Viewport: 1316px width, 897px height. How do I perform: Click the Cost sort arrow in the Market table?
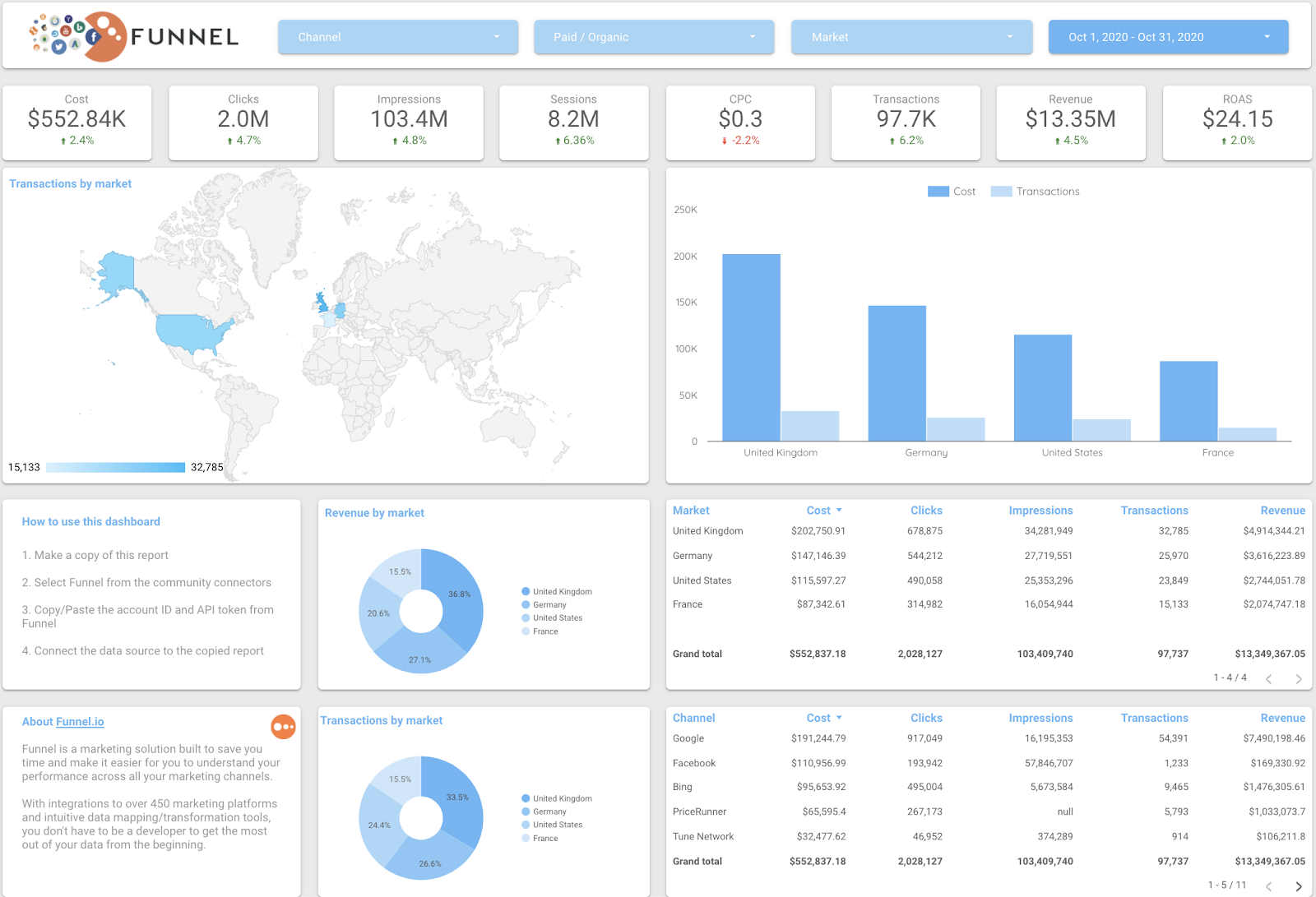(840, 510)
